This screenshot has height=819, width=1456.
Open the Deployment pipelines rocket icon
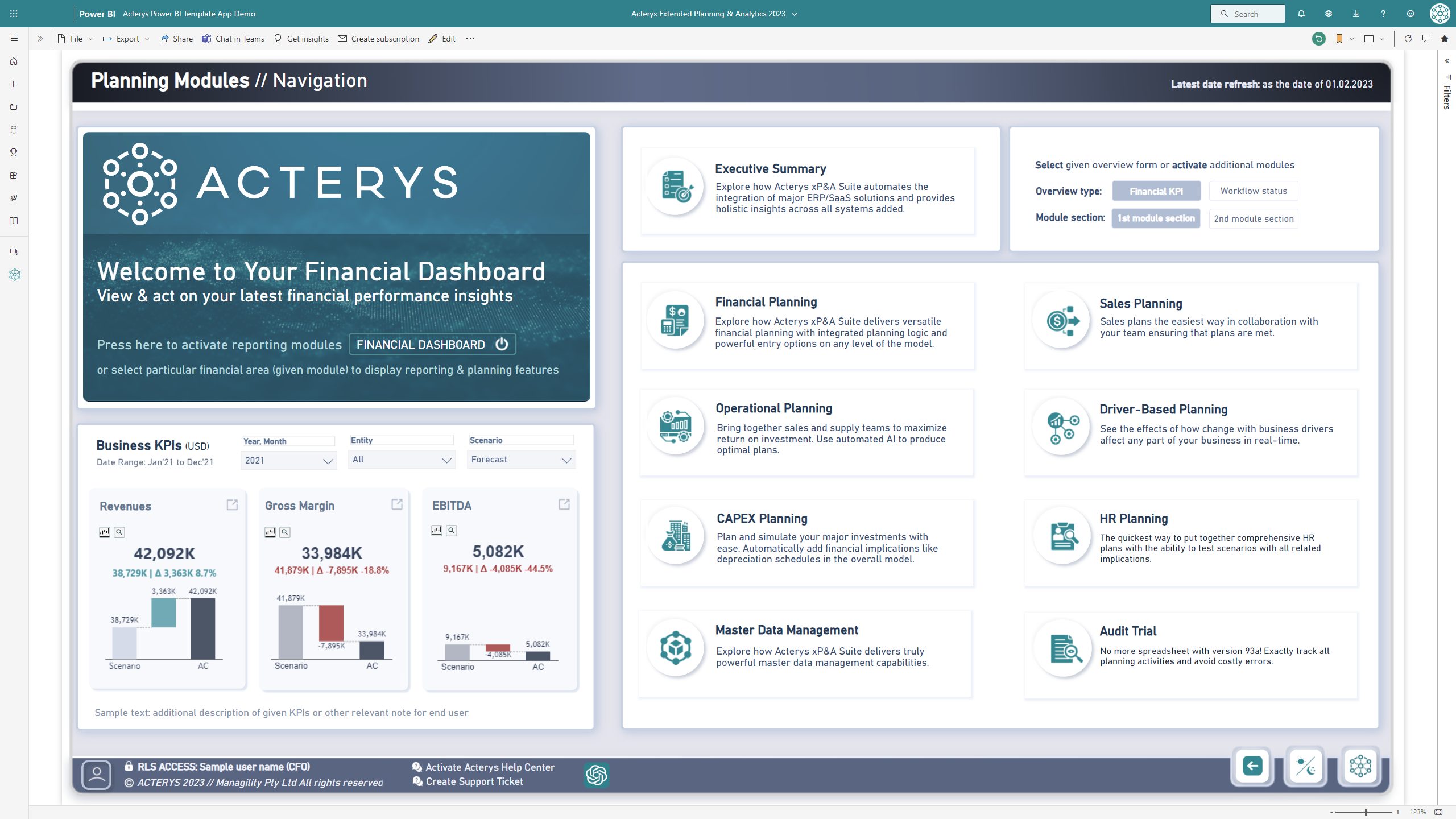click(14, 198)
